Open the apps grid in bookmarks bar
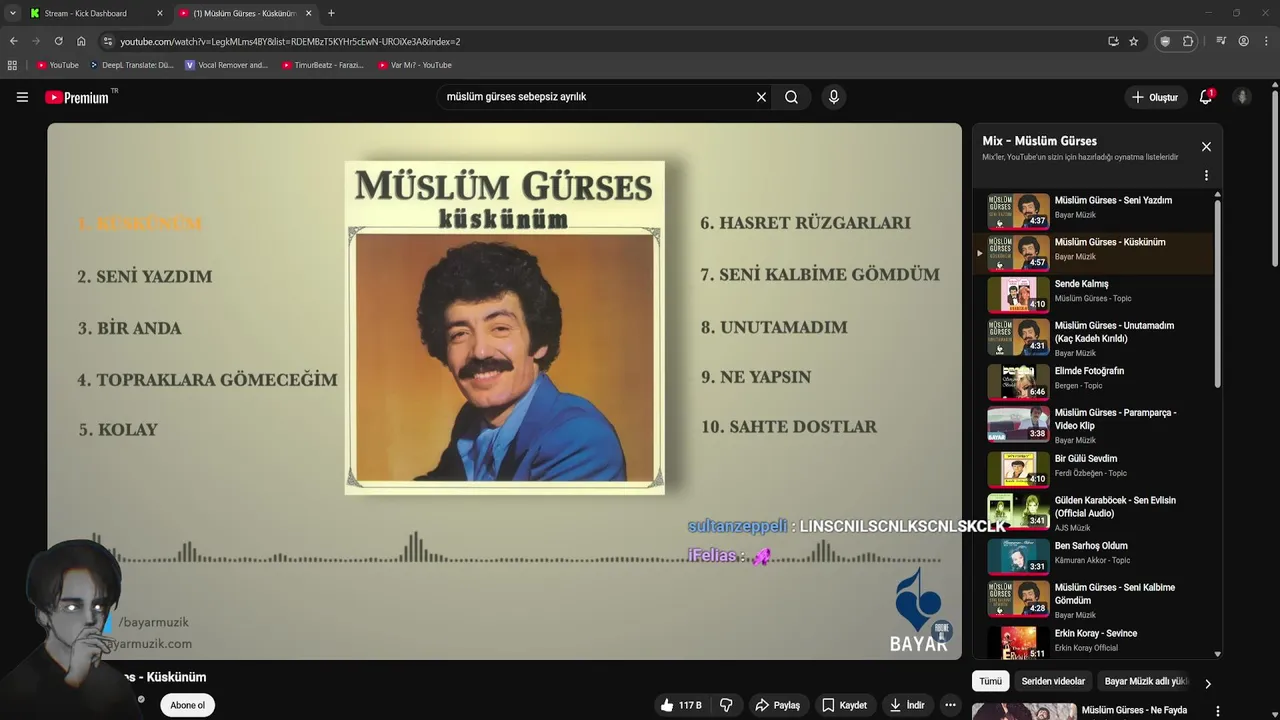1280x720 pixels. [12, 65]
